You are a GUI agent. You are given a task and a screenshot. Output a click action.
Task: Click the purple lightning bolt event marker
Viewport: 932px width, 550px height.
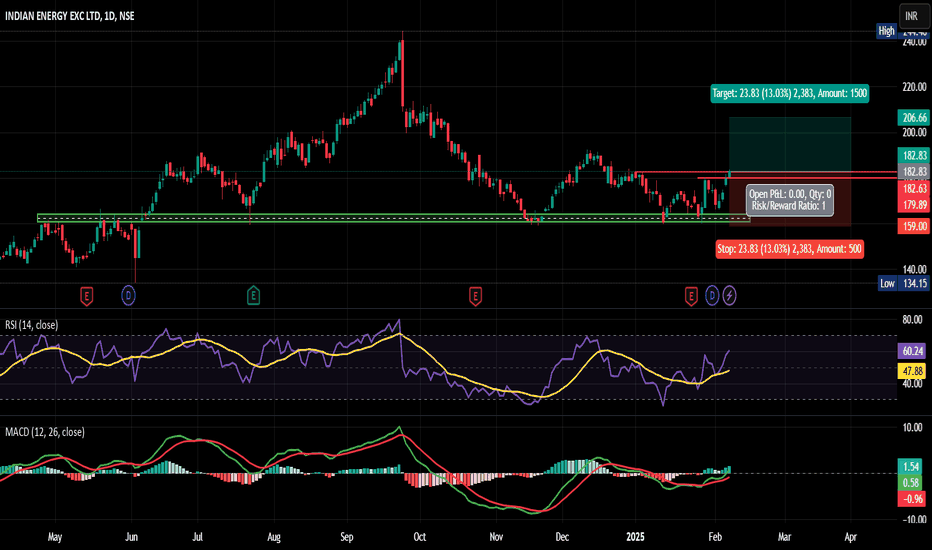729,295
